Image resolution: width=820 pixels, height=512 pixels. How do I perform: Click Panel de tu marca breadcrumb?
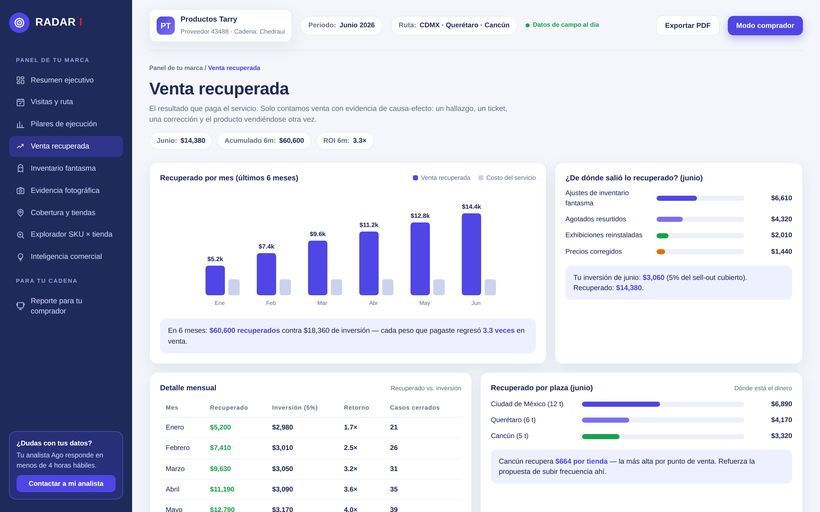[x=176, y=68]
